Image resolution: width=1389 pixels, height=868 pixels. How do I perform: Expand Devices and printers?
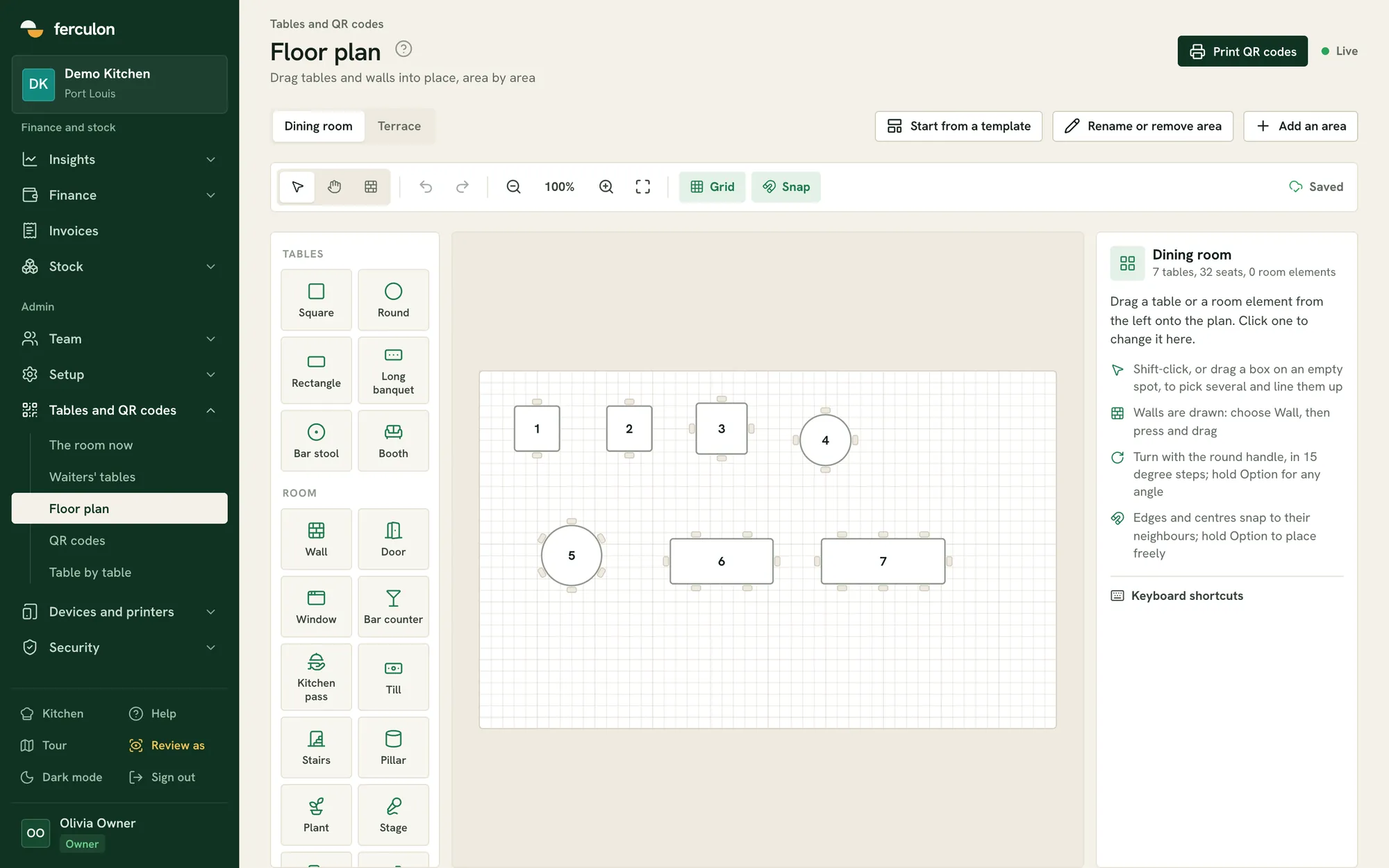coord(119,612)
